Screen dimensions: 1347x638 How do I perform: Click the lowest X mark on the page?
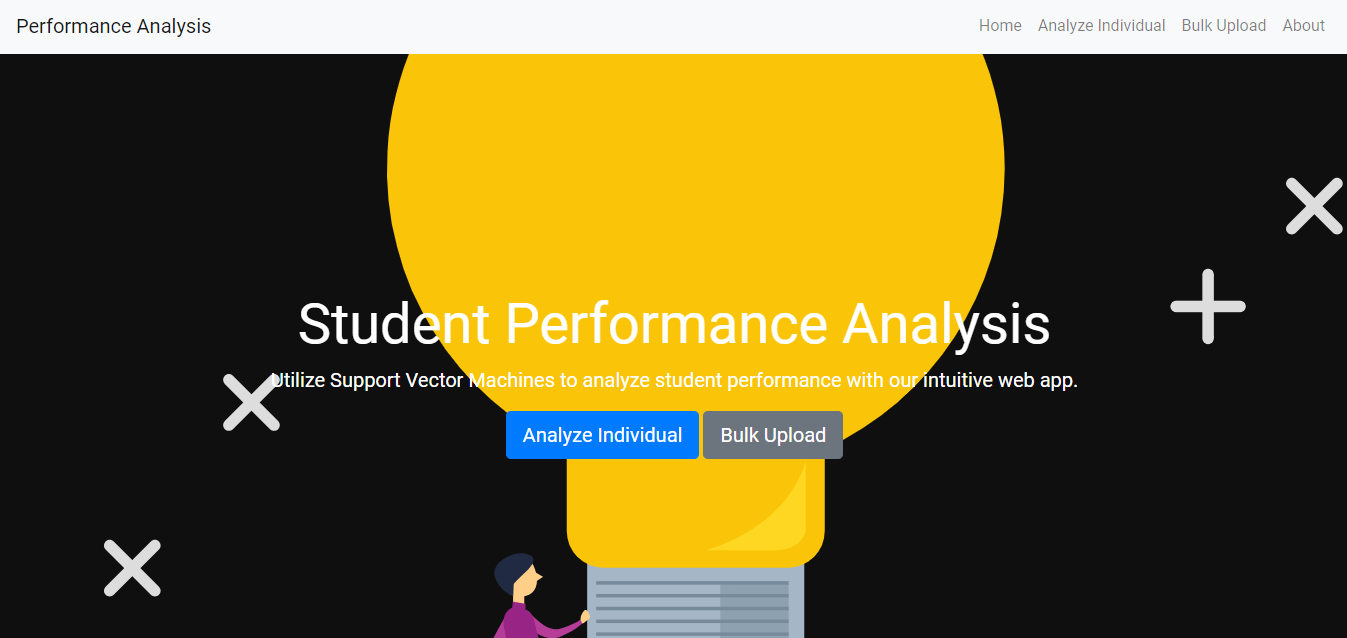click(132, 568)
